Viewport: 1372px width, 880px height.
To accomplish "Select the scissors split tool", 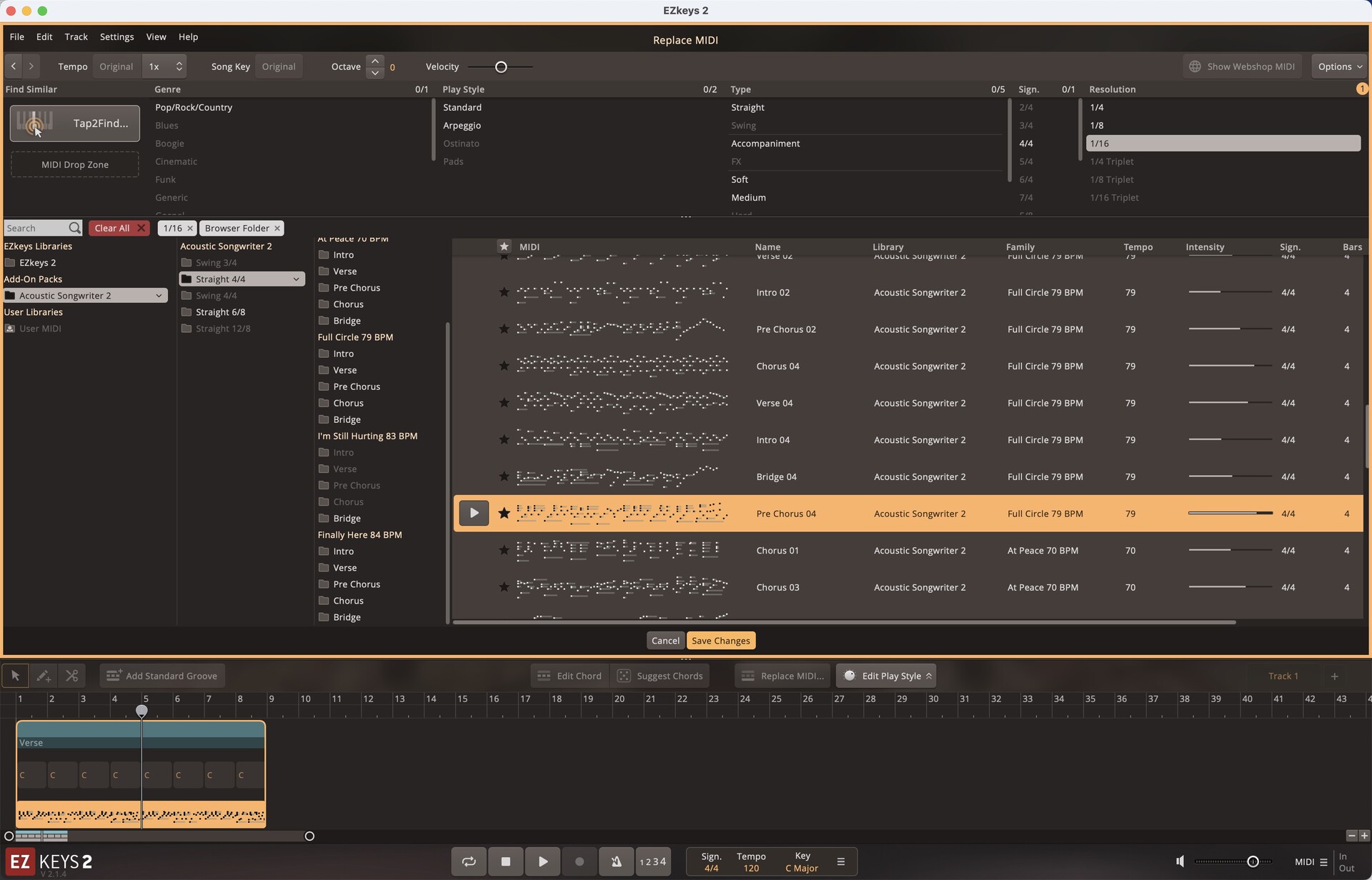I will pyautogui.click(x=71, y=676).
